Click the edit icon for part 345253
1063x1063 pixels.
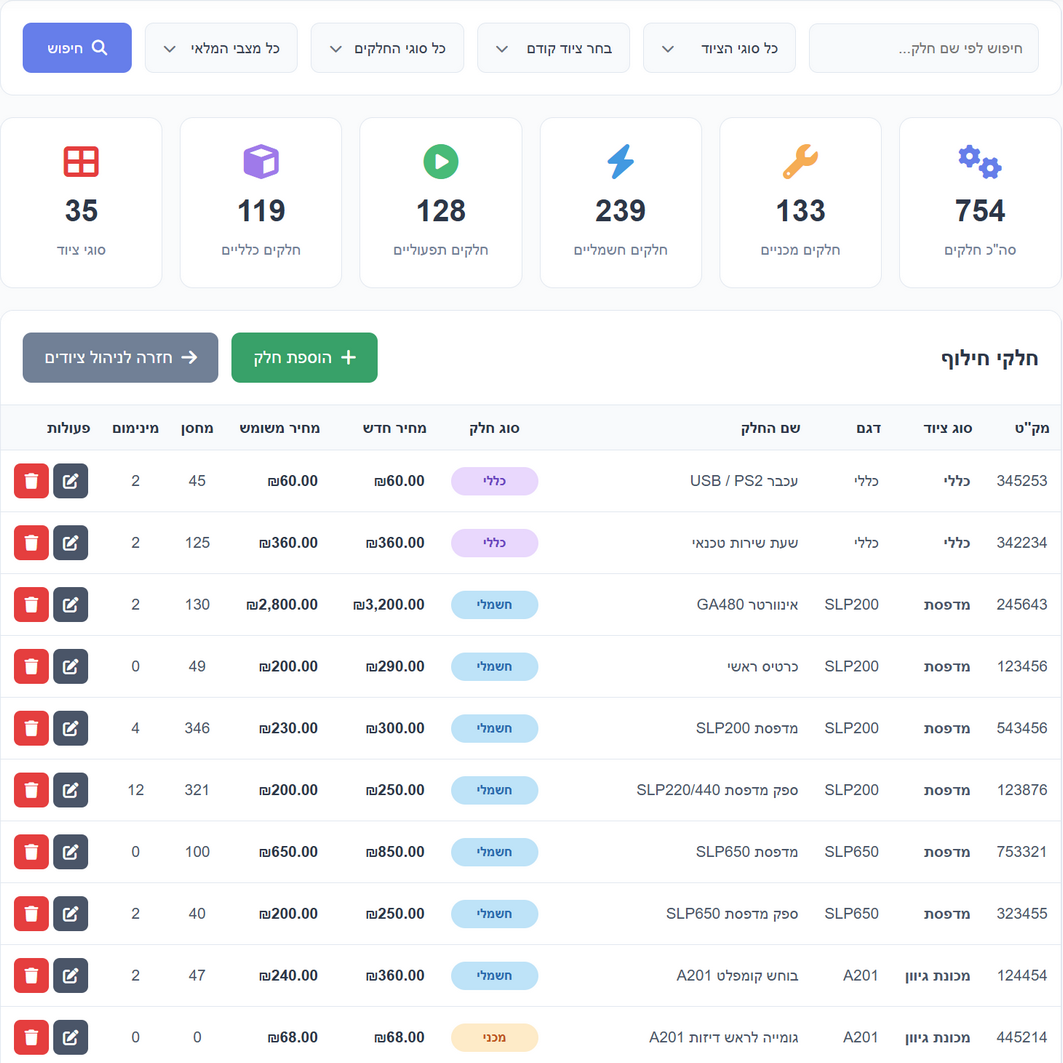click(x=70, y=481)
